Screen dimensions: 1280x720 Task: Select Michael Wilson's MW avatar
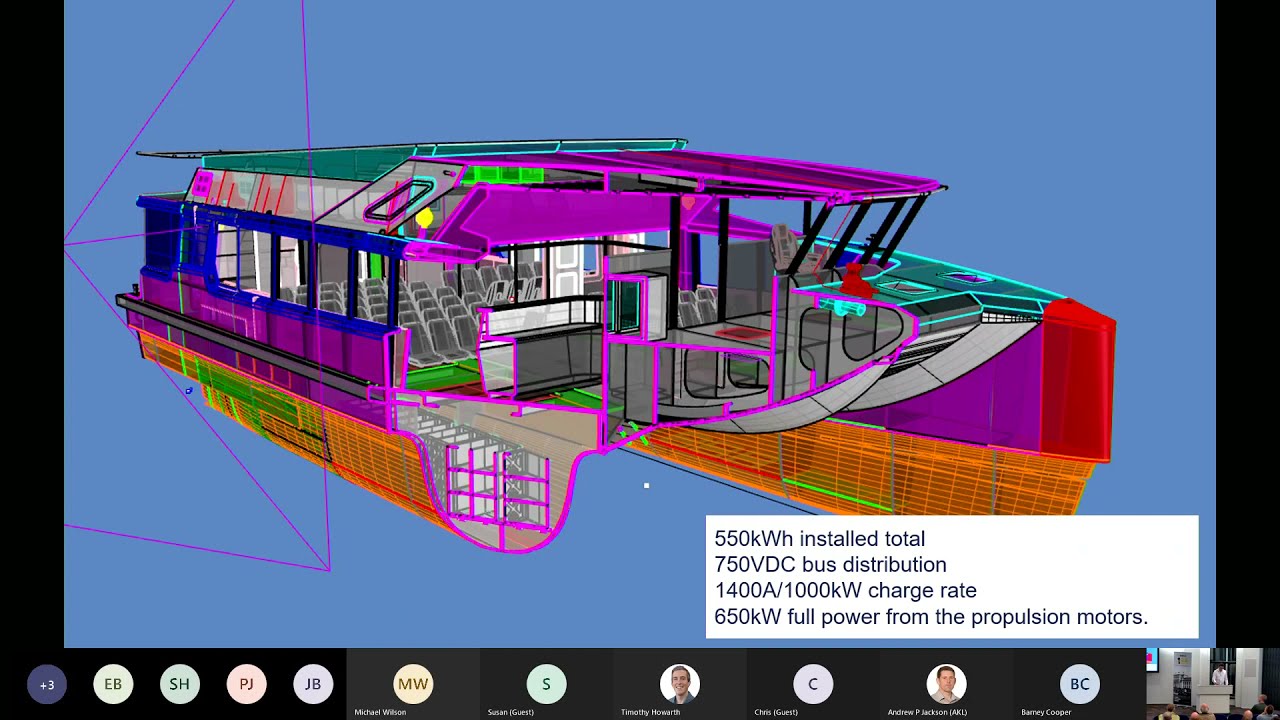[413, 684]
